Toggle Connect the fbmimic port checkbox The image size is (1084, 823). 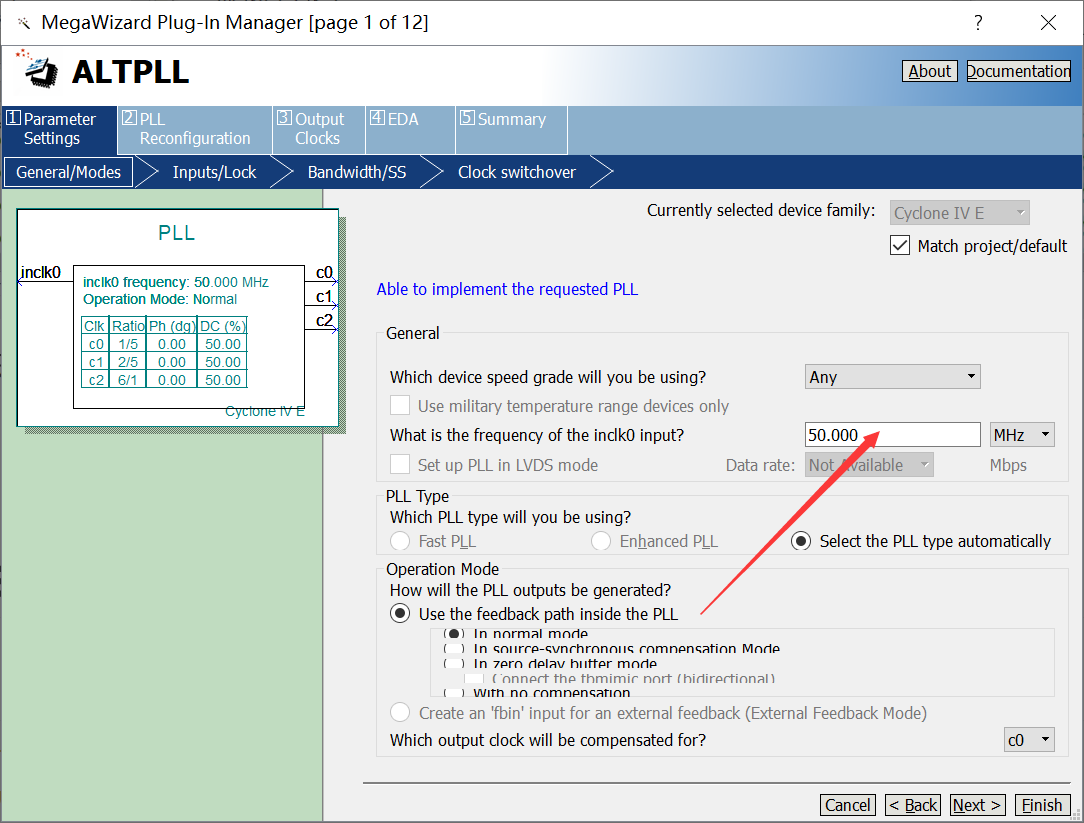pyautogui.click(x=474, y=679)
